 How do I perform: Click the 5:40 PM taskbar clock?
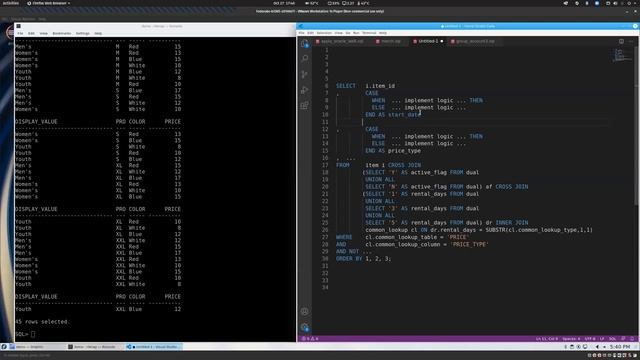point(620,347)
